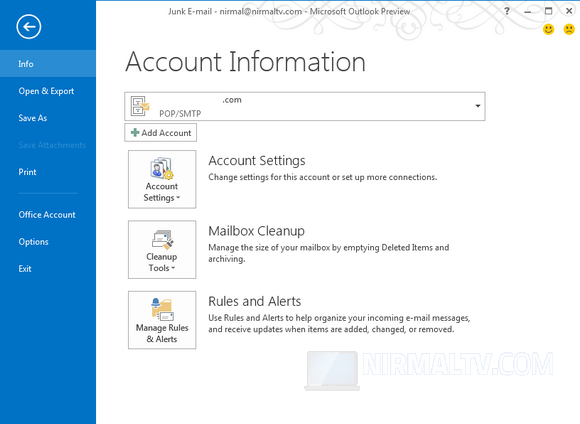Minimize the Outlook window

click(x=528, y=11)
